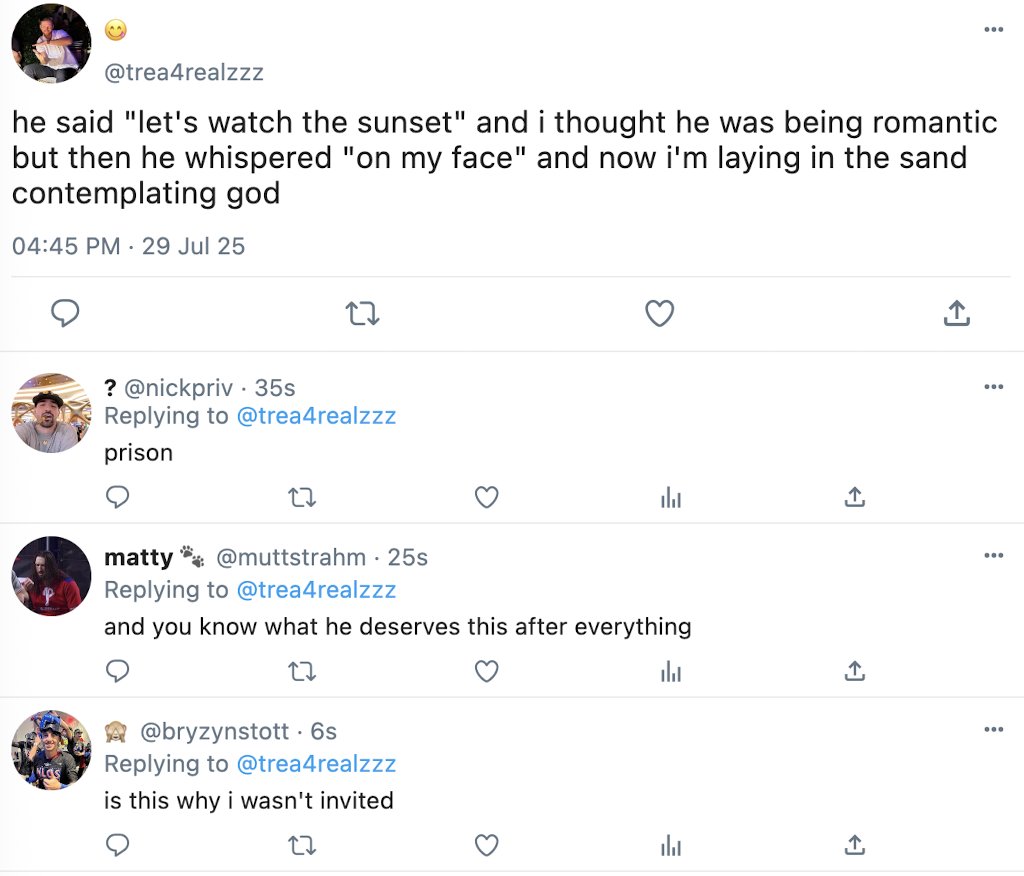This screenshot has height=876, width=1024.
Task: Like the main sunset tweet
Action: [x=659, y=314]
